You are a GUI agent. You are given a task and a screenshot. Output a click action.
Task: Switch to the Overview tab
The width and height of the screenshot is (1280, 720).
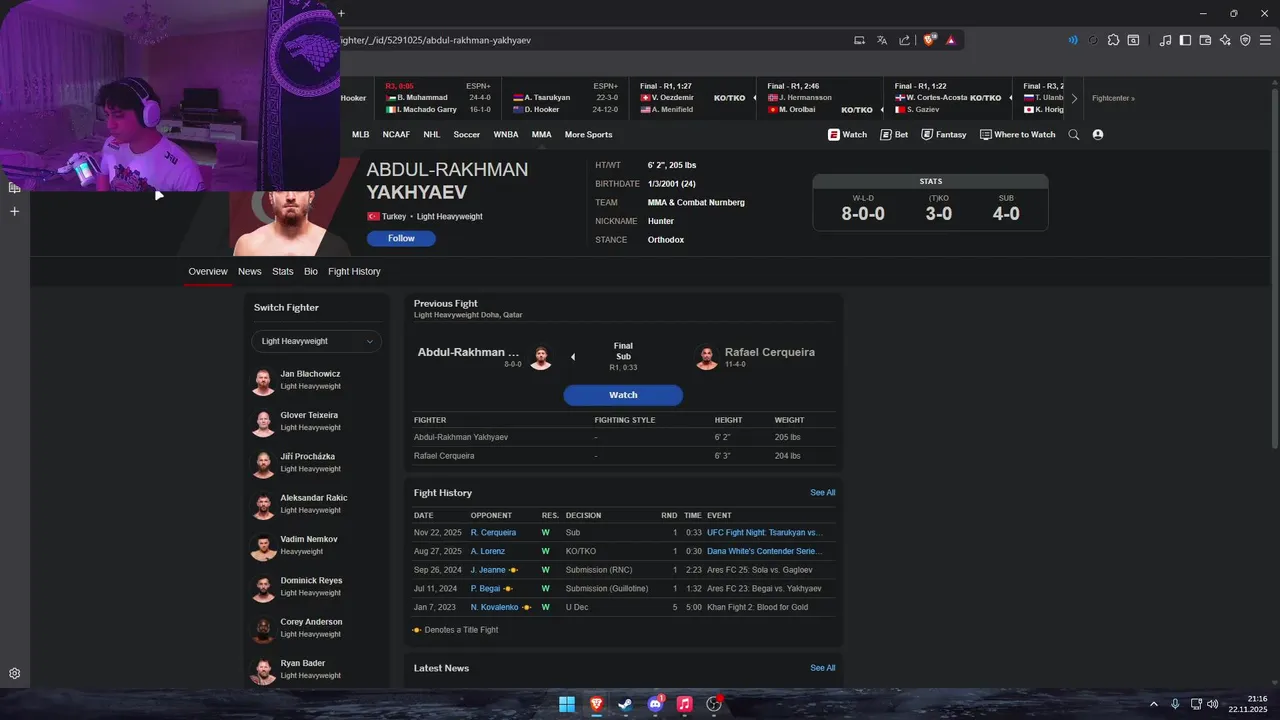tap(208, 271)
